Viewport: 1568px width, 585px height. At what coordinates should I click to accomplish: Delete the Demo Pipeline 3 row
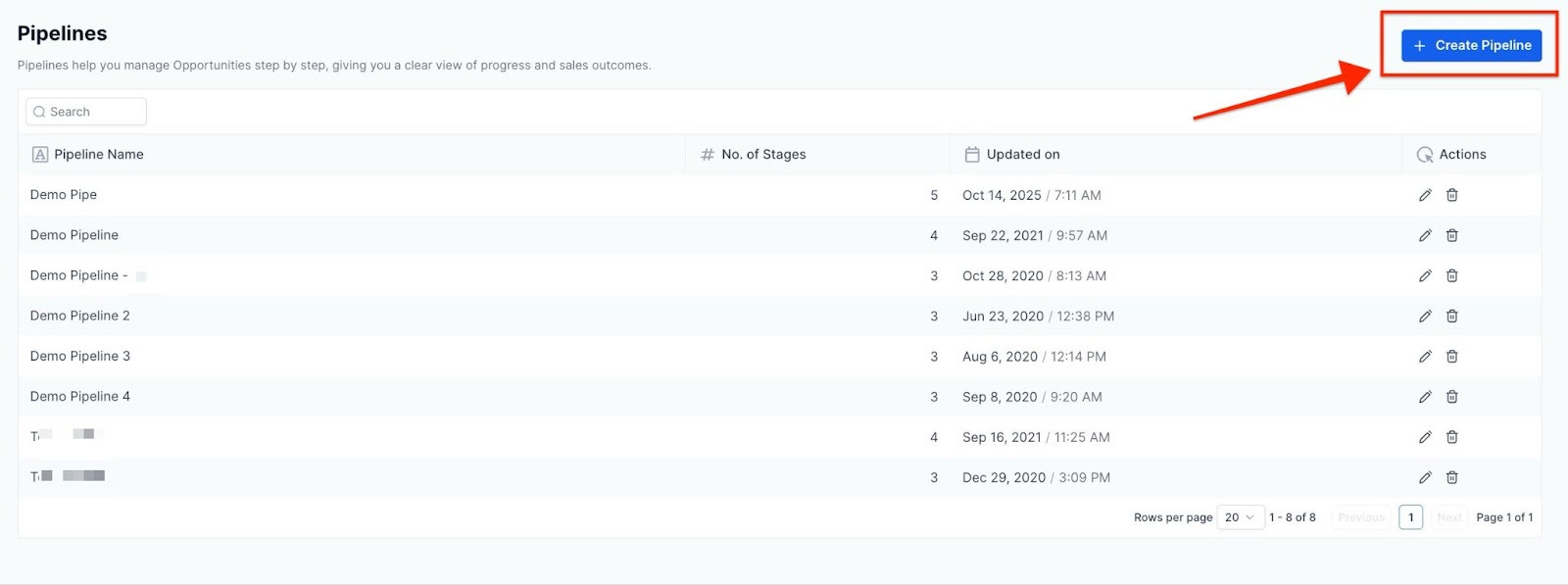pyautogui.click(x=1452, y=357)
